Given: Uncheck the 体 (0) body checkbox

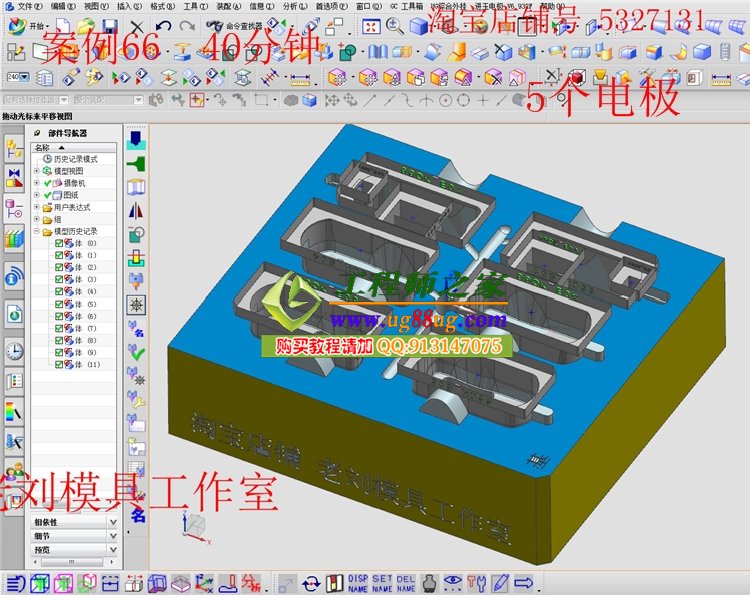Looking at the screenshot, I should (59, 244).
